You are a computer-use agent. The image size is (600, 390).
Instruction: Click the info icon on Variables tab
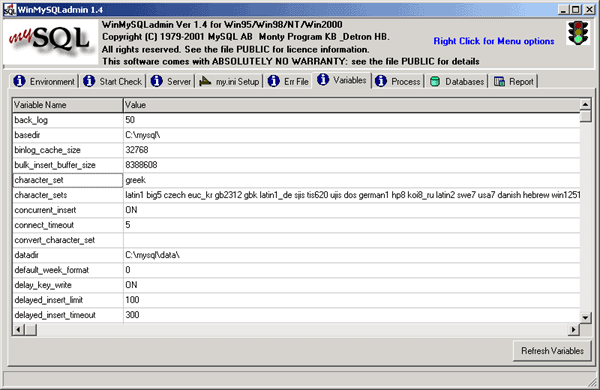click(x=323, y=80)
